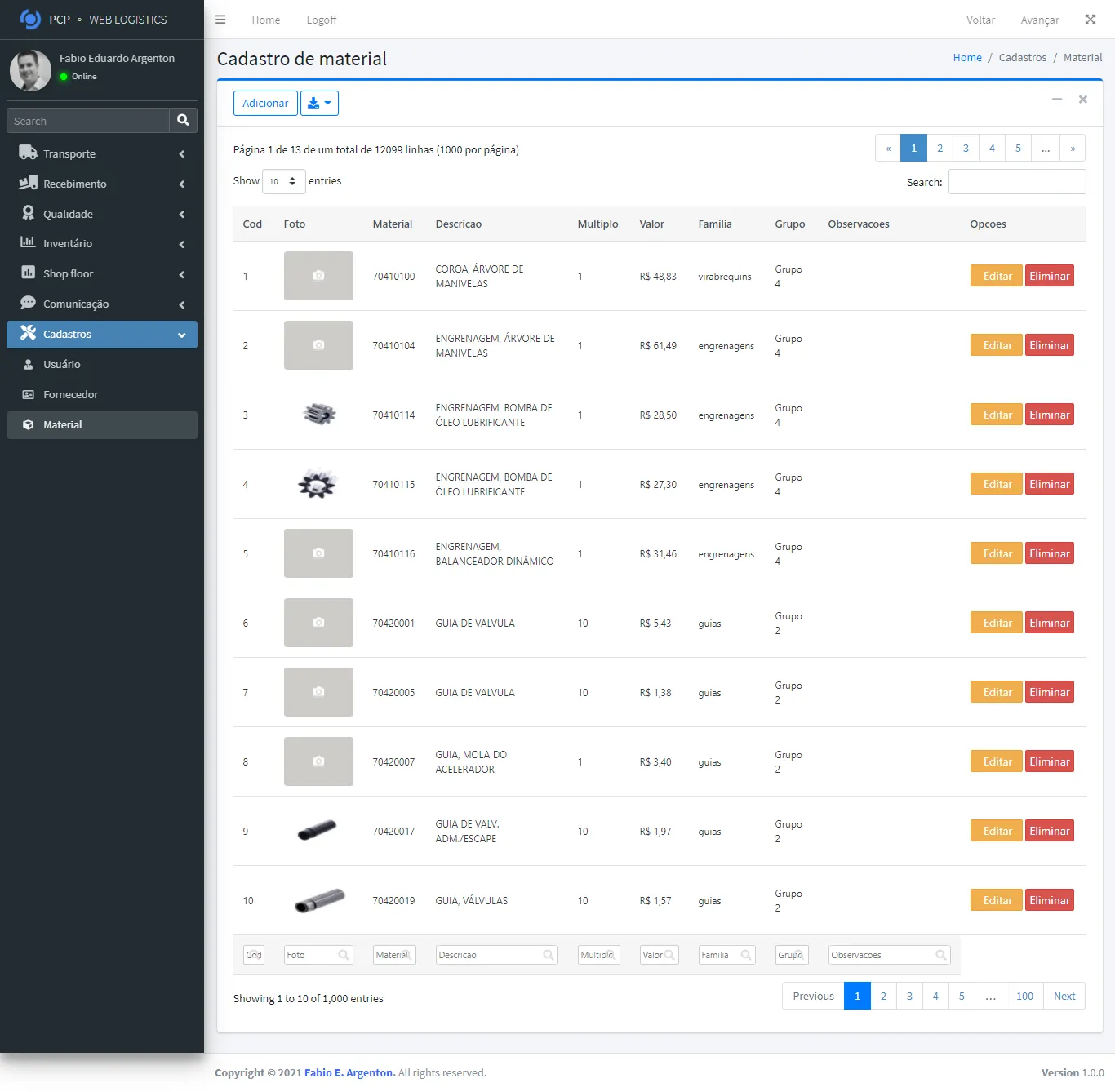Collapse the card with minus icon
The width and height of the screenshot is (1115, 1092).
click(x=1056, y=100)
